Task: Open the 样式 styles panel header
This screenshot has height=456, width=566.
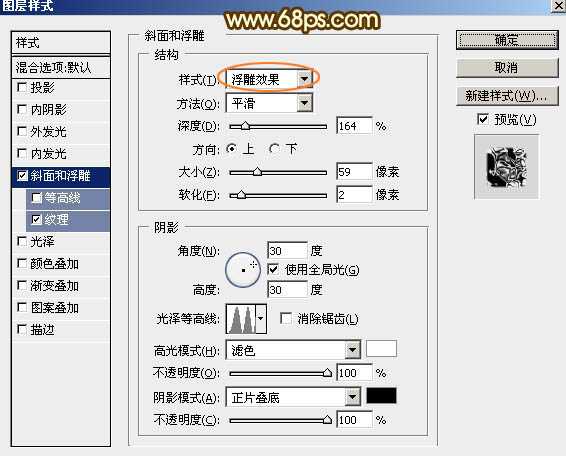Action: coord(61,43)
